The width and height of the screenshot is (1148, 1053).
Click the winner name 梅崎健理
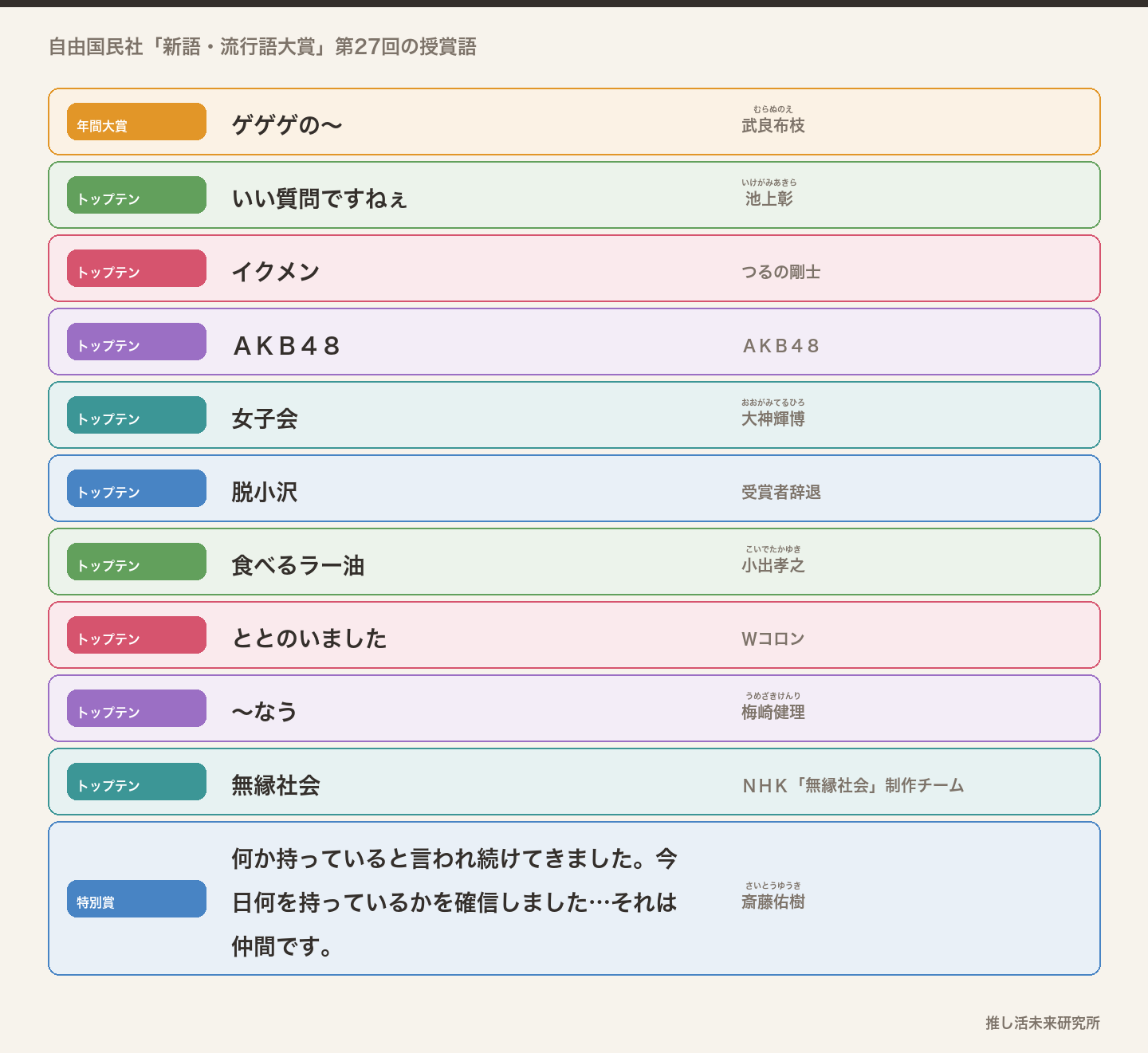[773, 712]
